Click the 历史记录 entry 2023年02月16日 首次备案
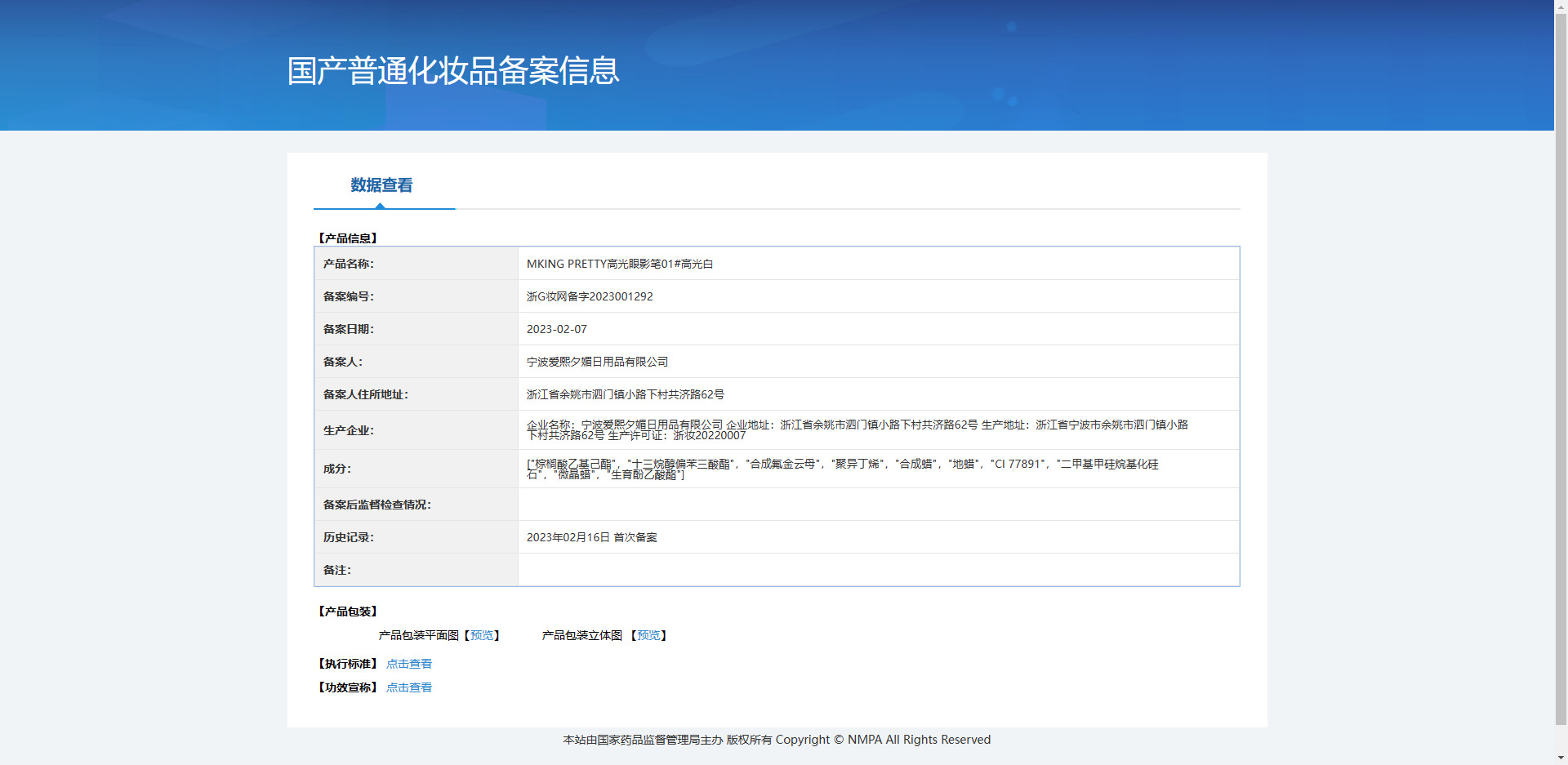Screen dimensions: 1568x765 point(592,537)
